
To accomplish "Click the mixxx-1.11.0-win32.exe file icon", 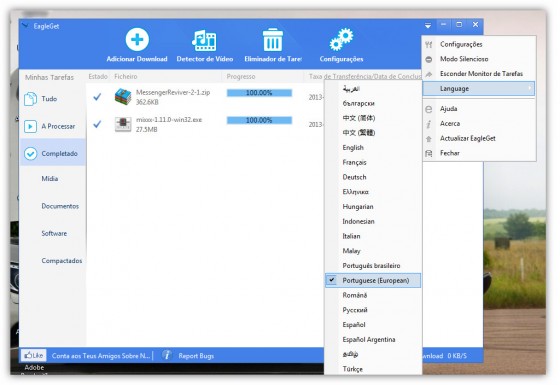I will [123, 124].
